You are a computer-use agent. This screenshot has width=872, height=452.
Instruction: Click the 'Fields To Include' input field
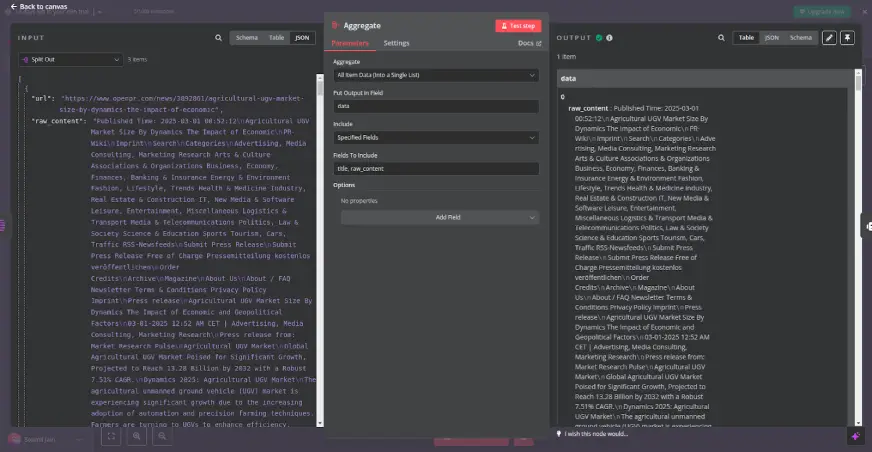point(436,169)
